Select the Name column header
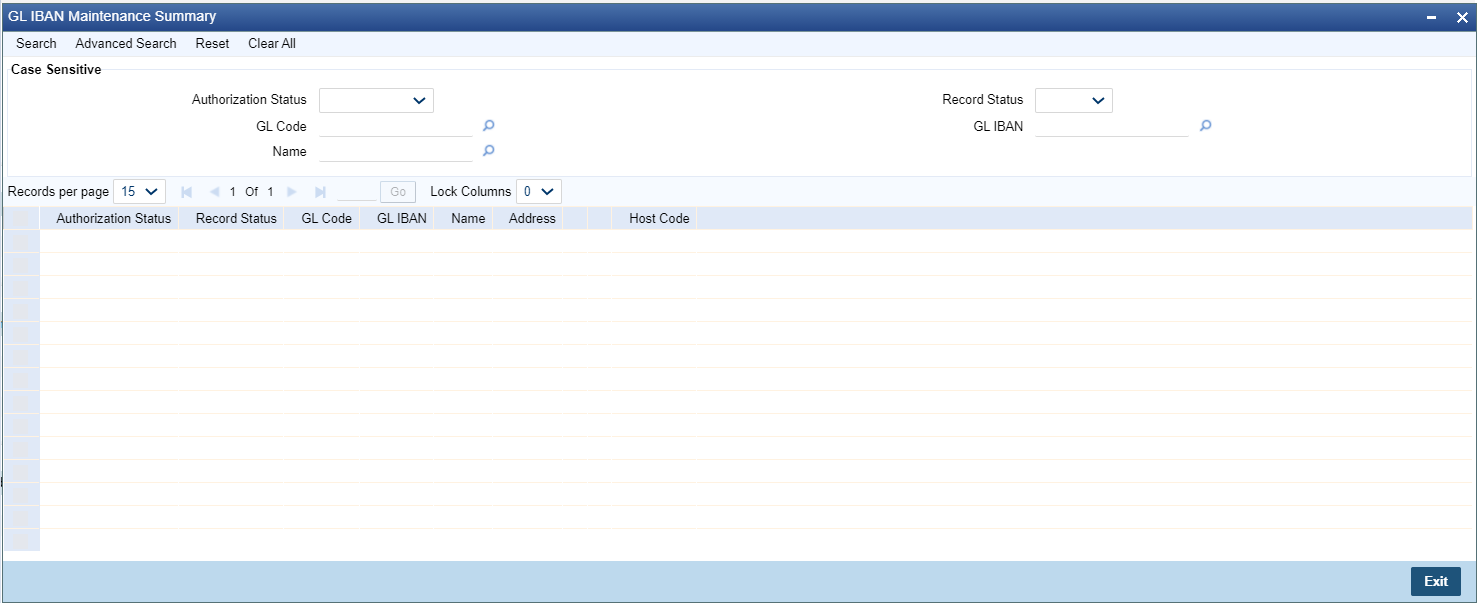 468,218
